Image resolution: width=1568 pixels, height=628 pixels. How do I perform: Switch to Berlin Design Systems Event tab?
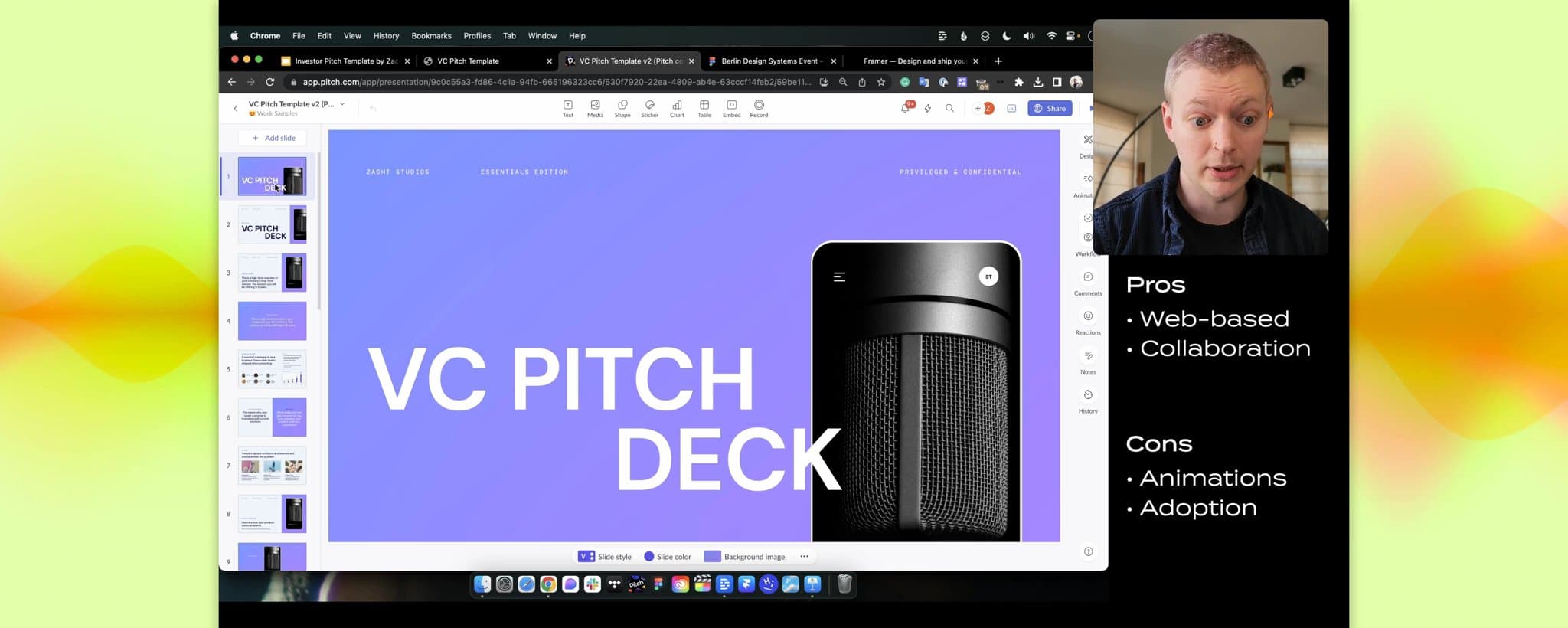coord(769,61)
